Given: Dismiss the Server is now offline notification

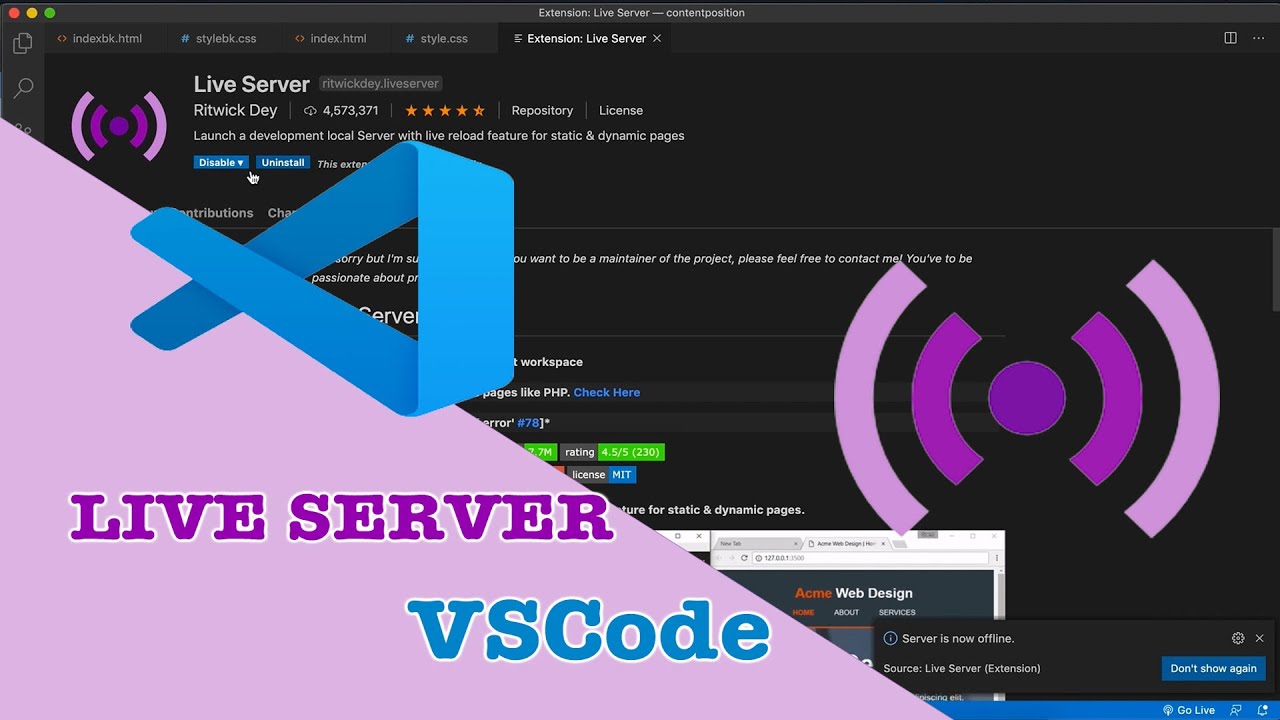Looking at the screenshot, I should 1259,638.
